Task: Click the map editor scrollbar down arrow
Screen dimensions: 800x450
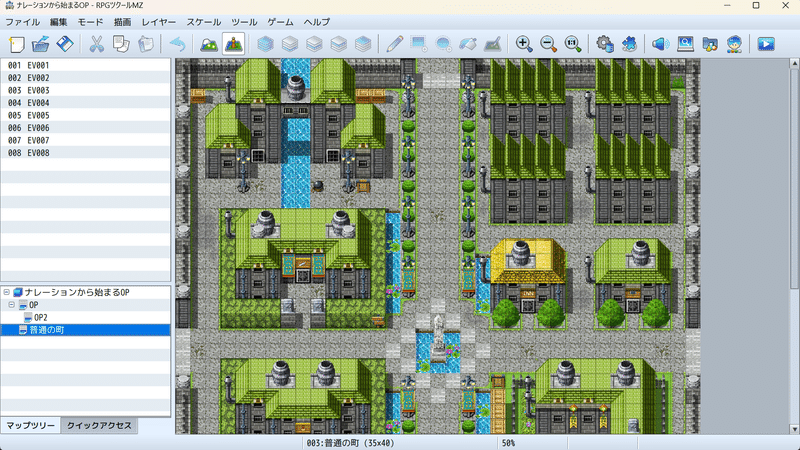Action: [x=794, y=430]
